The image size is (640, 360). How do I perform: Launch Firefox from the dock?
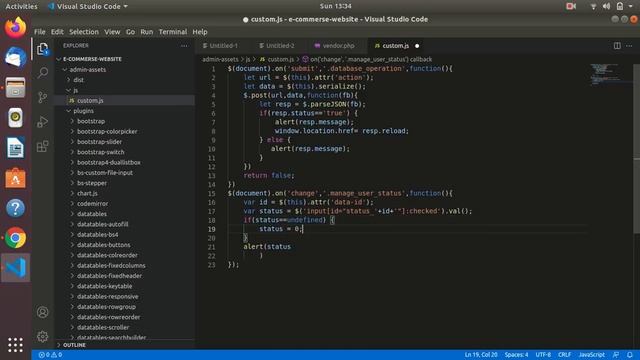(16, 28)
